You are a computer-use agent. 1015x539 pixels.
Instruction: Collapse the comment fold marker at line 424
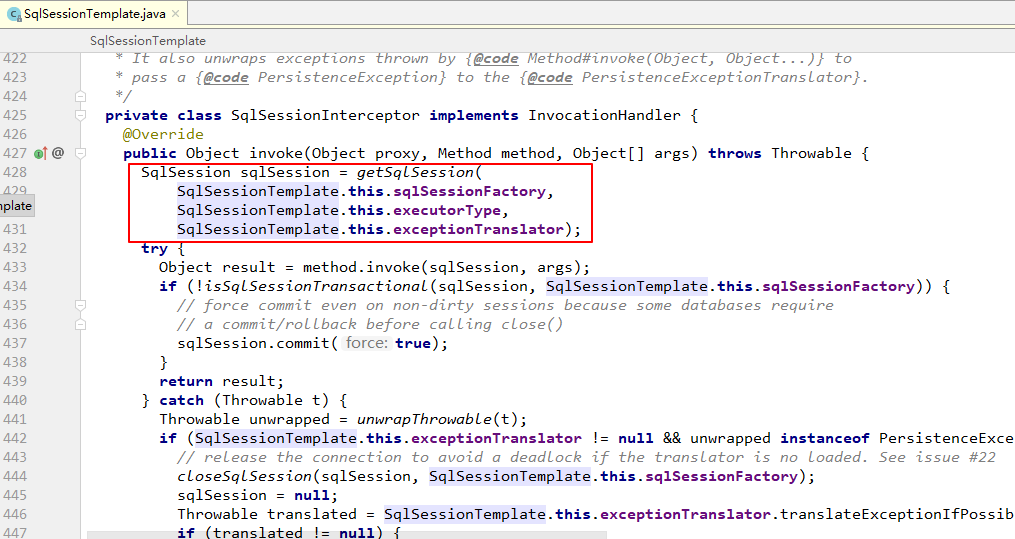pyautogui.click(x=79, y=96)
